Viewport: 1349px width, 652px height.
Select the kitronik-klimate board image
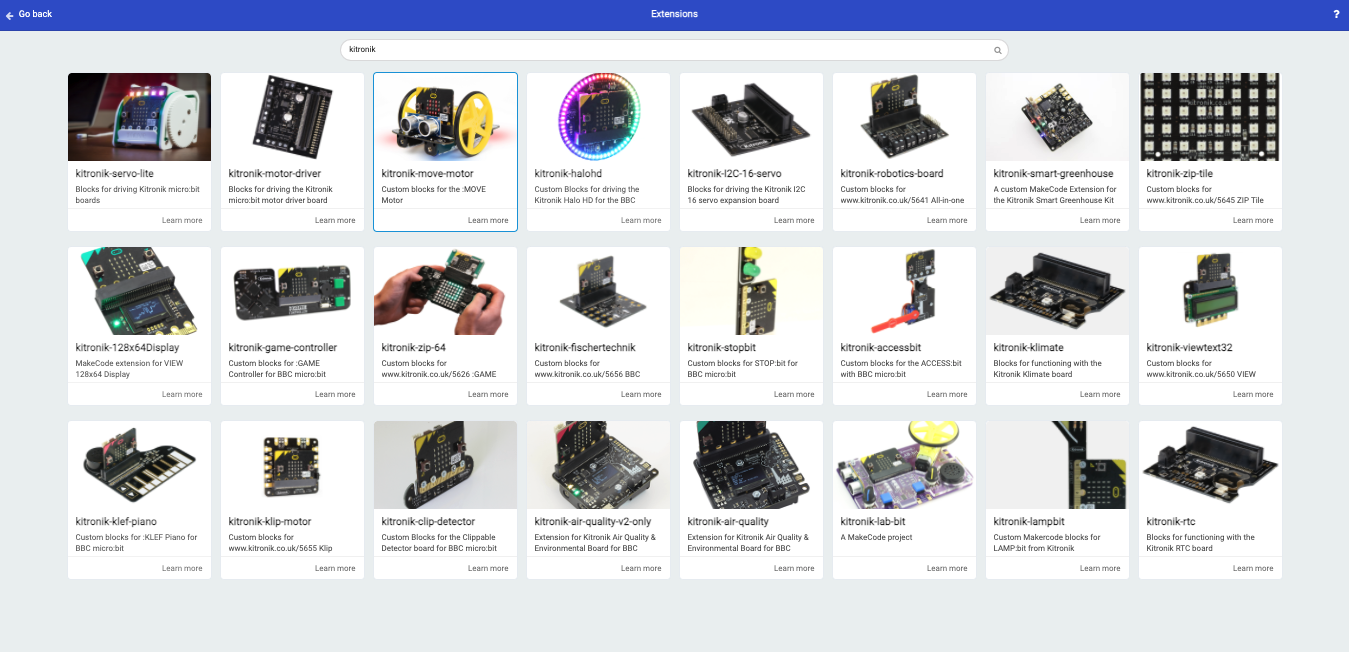tap(1058, 291)
